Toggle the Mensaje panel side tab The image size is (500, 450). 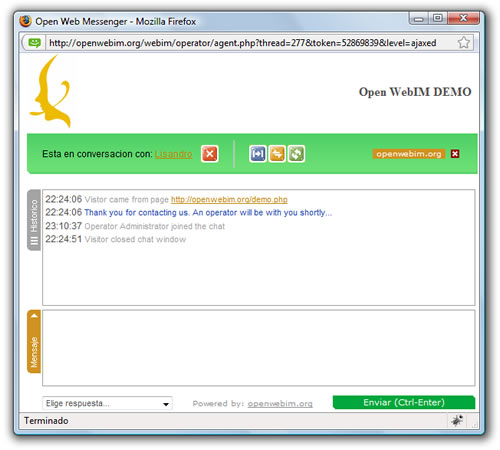[x=34, y=342]
